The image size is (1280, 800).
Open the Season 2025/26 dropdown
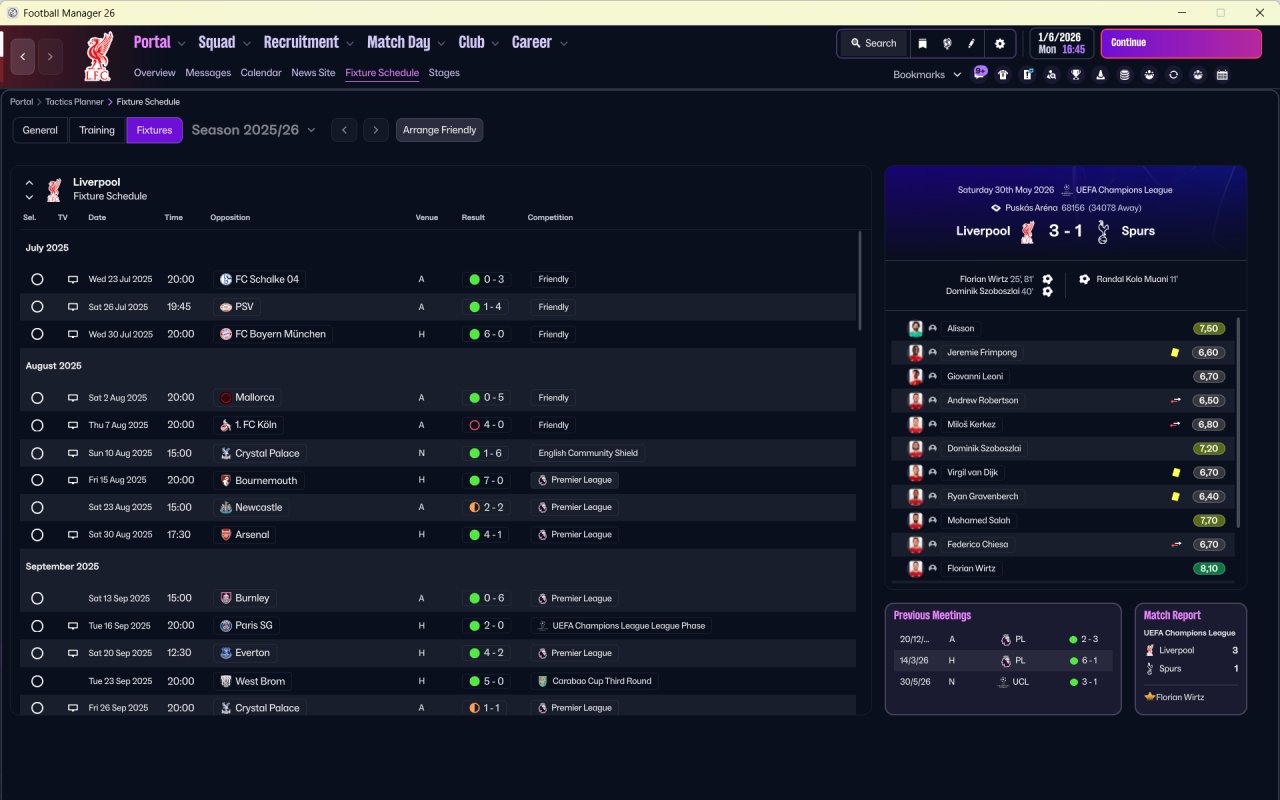click(254, 130)
